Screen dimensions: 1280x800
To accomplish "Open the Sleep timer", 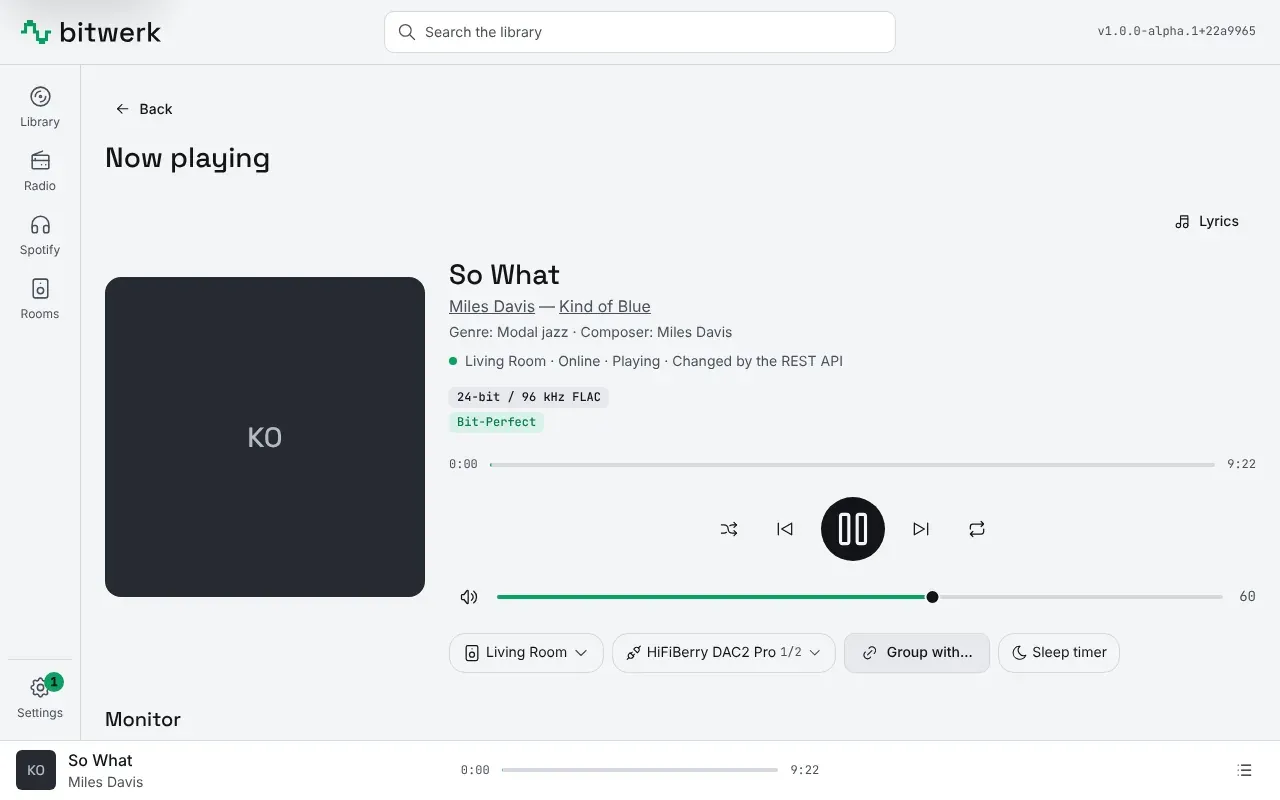I will (x=1059, y=653).
